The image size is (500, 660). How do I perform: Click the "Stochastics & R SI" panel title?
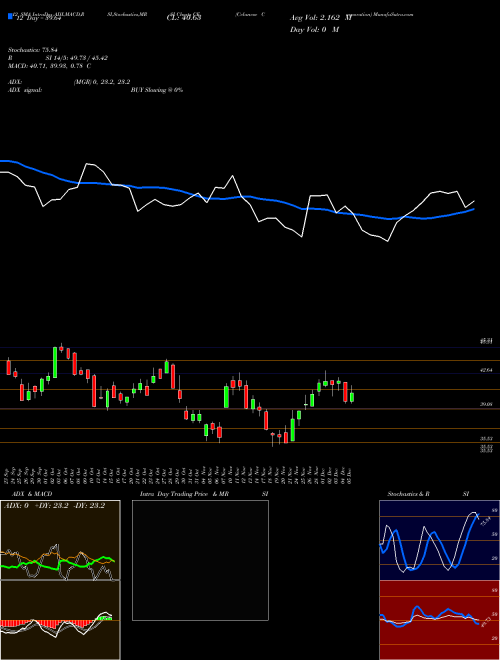point(428,494)
